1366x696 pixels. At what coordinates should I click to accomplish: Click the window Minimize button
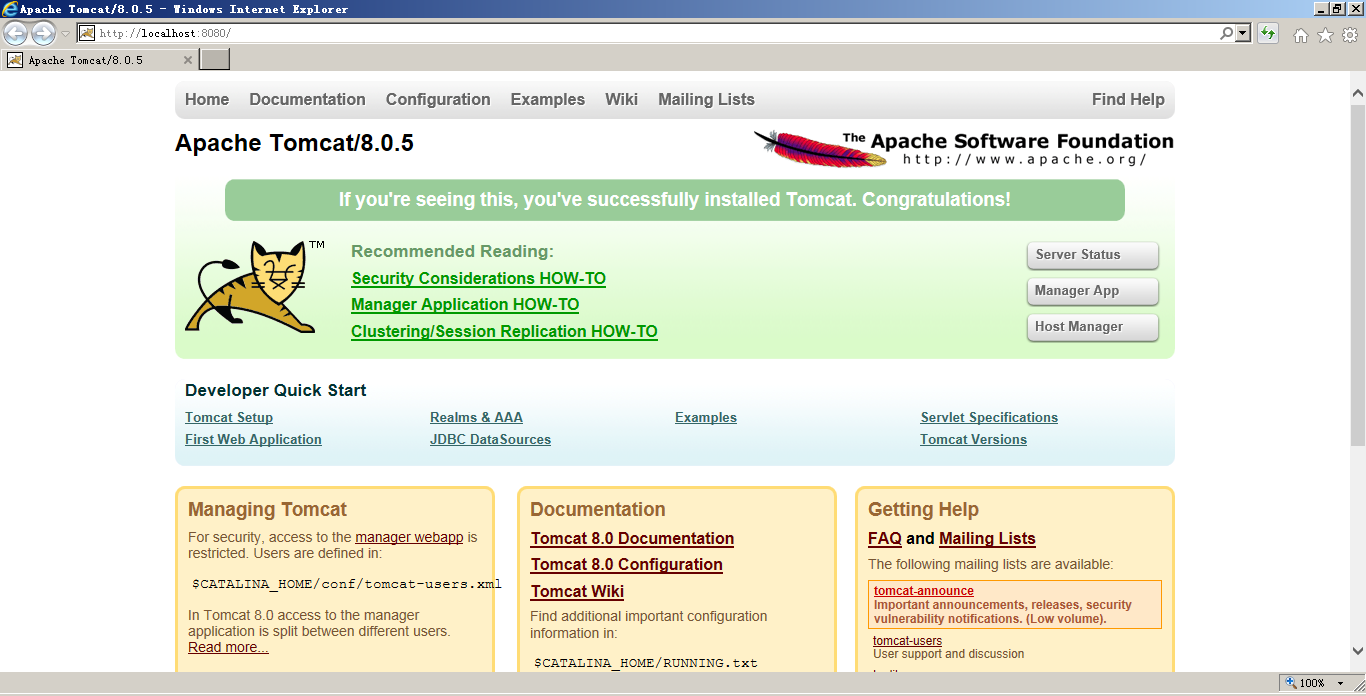click(x=1322, y=8)
